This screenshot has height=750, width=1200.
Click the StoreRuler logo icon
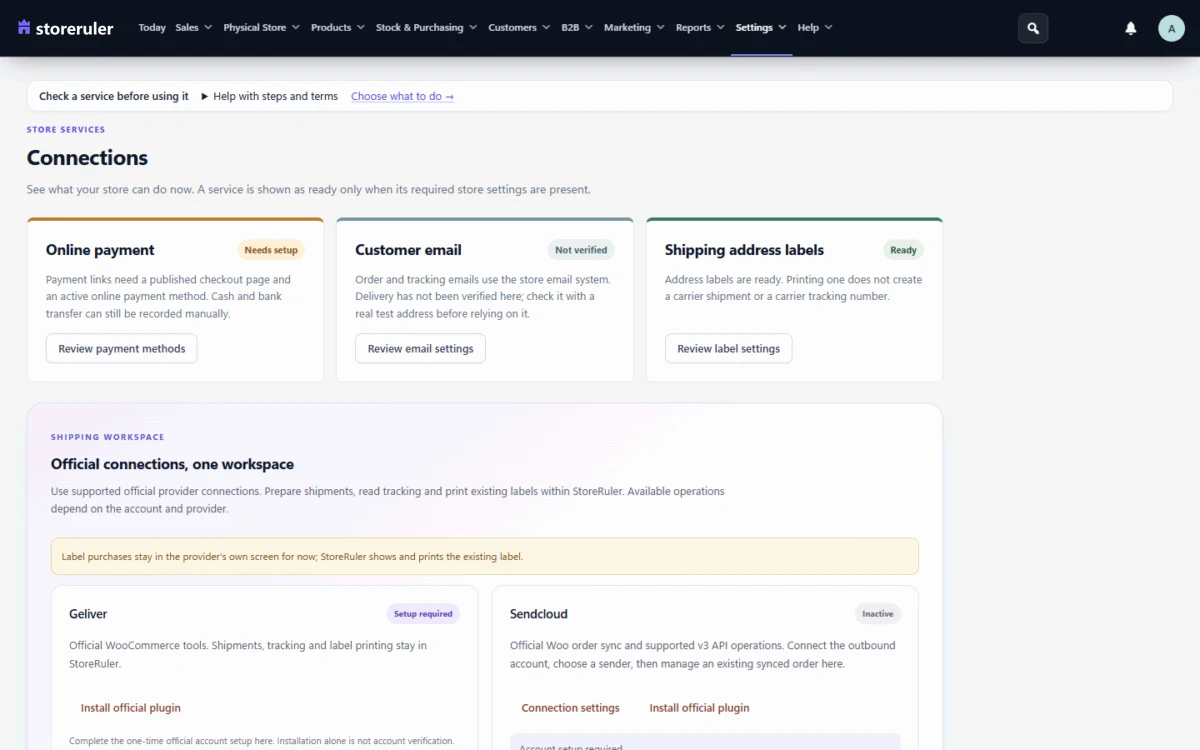[24, 28]
